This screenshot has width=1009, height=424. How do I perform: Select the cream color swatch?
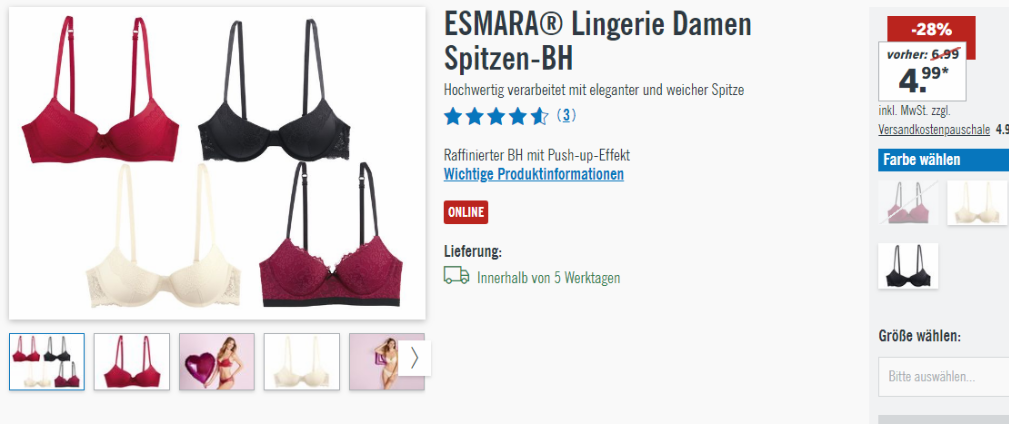(976, 203)
